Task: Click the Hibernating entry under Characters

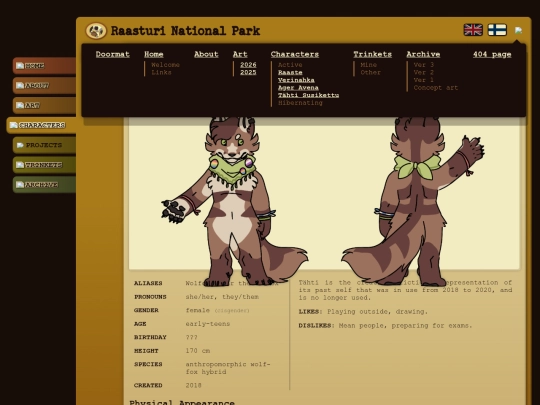Action: click(x=300, y=103)
